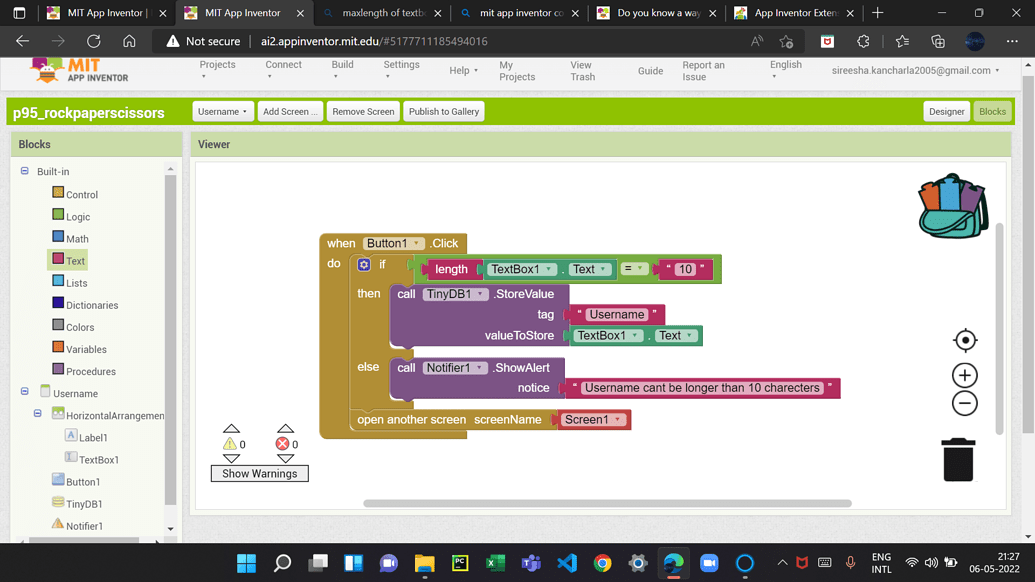Open the Projects menu

point(217,70)
